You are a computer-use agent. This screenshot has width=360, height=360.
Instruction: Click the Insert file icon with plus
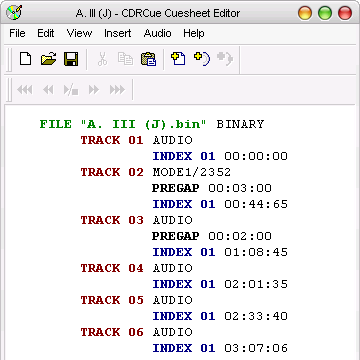[x=178, y=59]
